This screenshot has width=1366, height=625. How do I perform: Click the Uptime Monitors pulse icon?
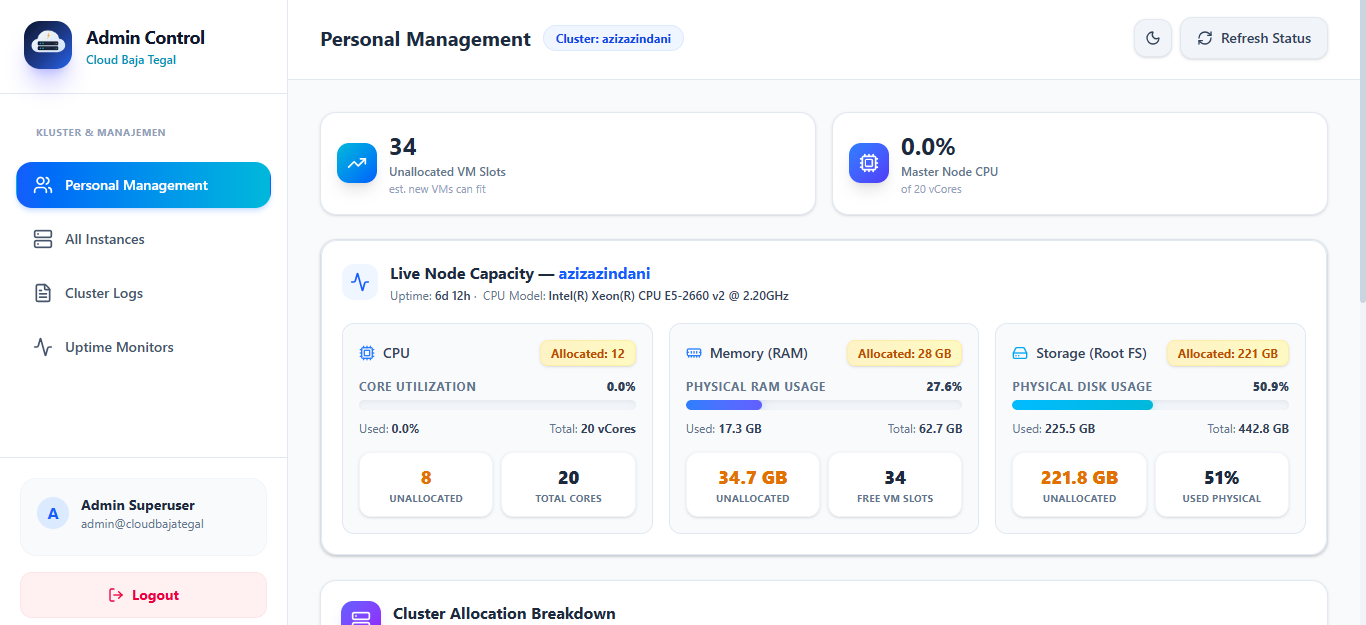coord(43,347)
